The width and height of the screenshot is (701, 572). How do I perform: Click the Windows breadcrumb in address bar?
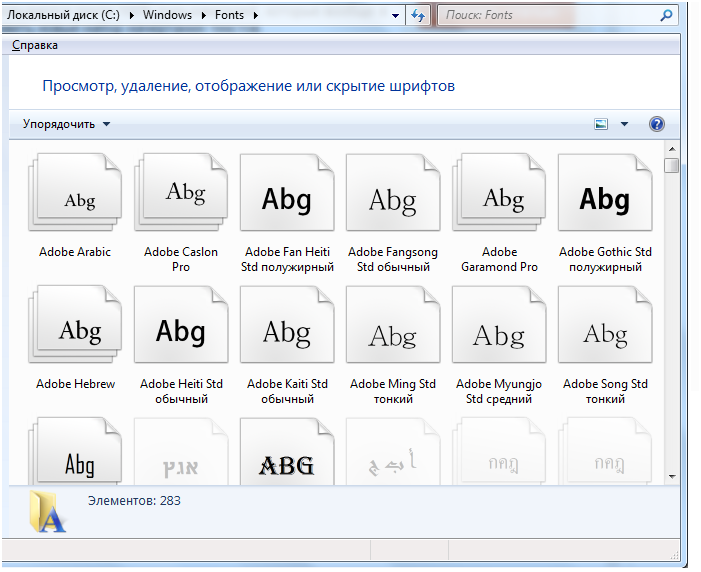[x=167, y=15]
